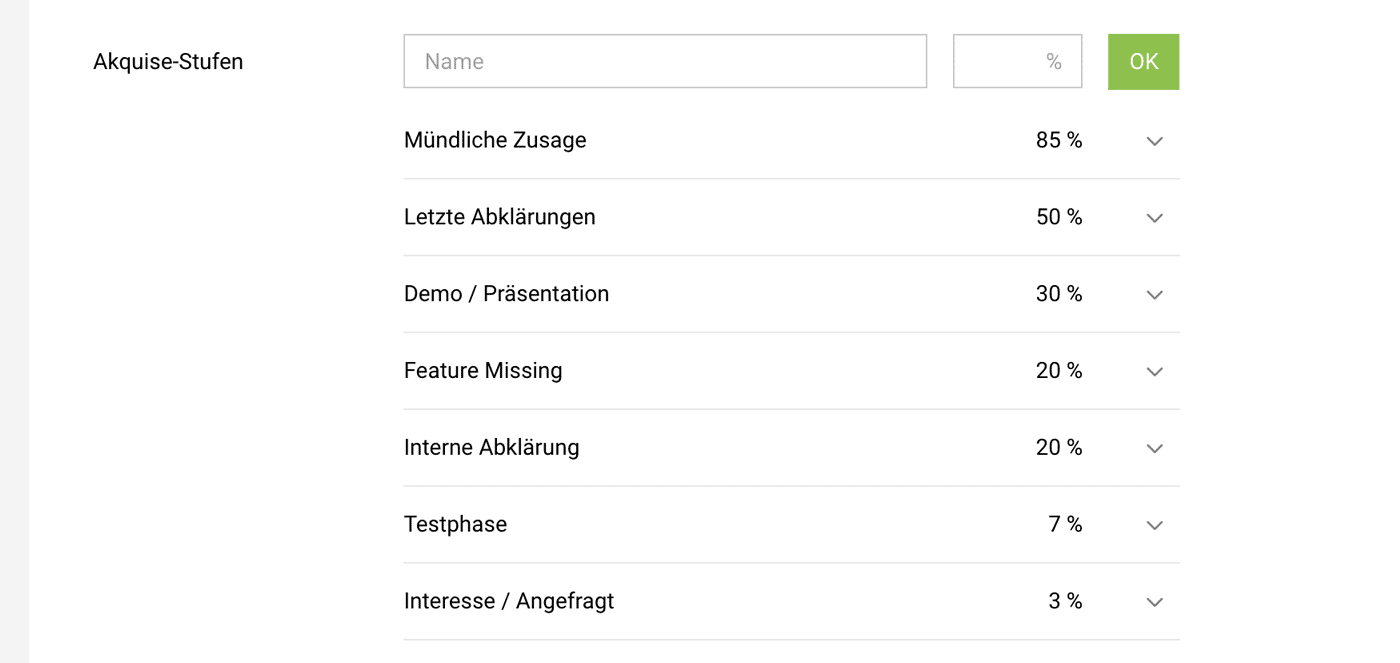1400x663 pixels.
Task: Click the Testphase stage name
Action: pos(455,524)
